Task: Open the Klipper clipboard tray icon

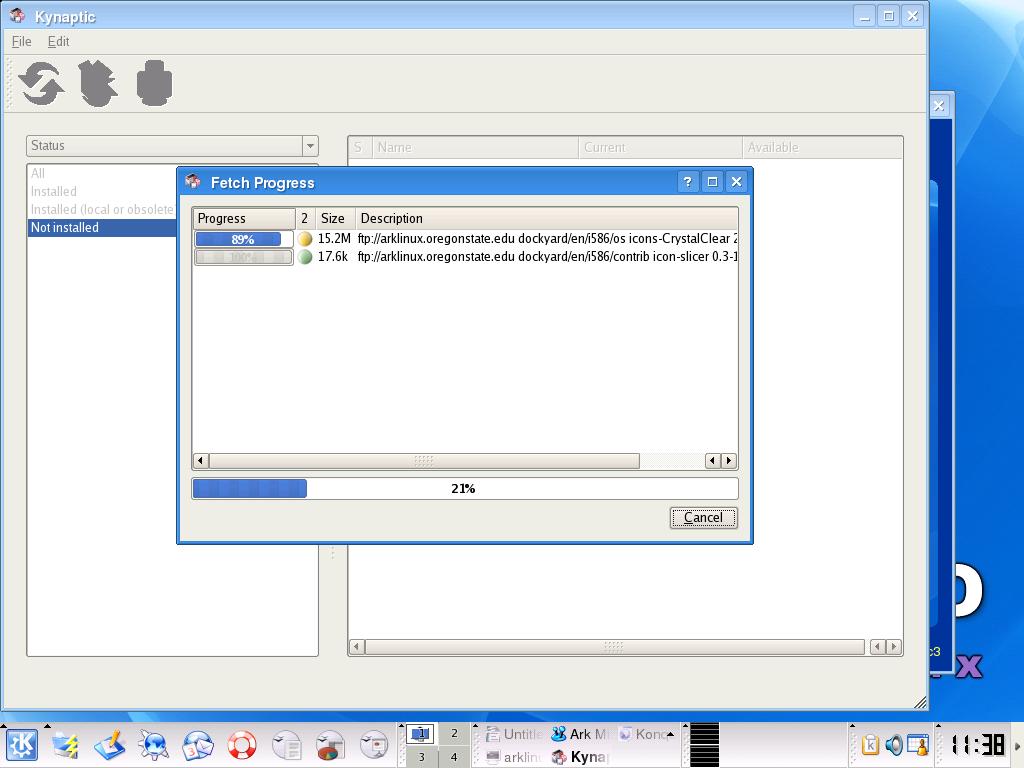Action: (870, 745)
